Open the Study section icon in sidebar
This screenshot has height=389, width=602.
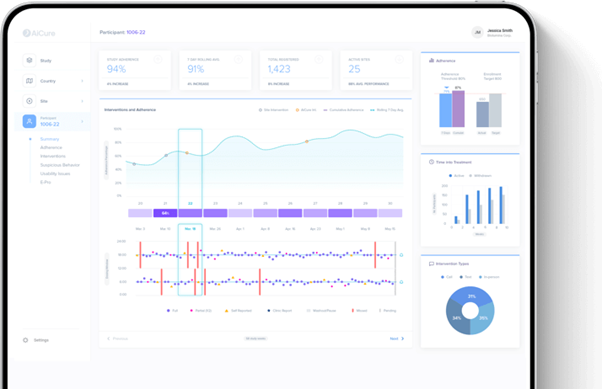29,60
